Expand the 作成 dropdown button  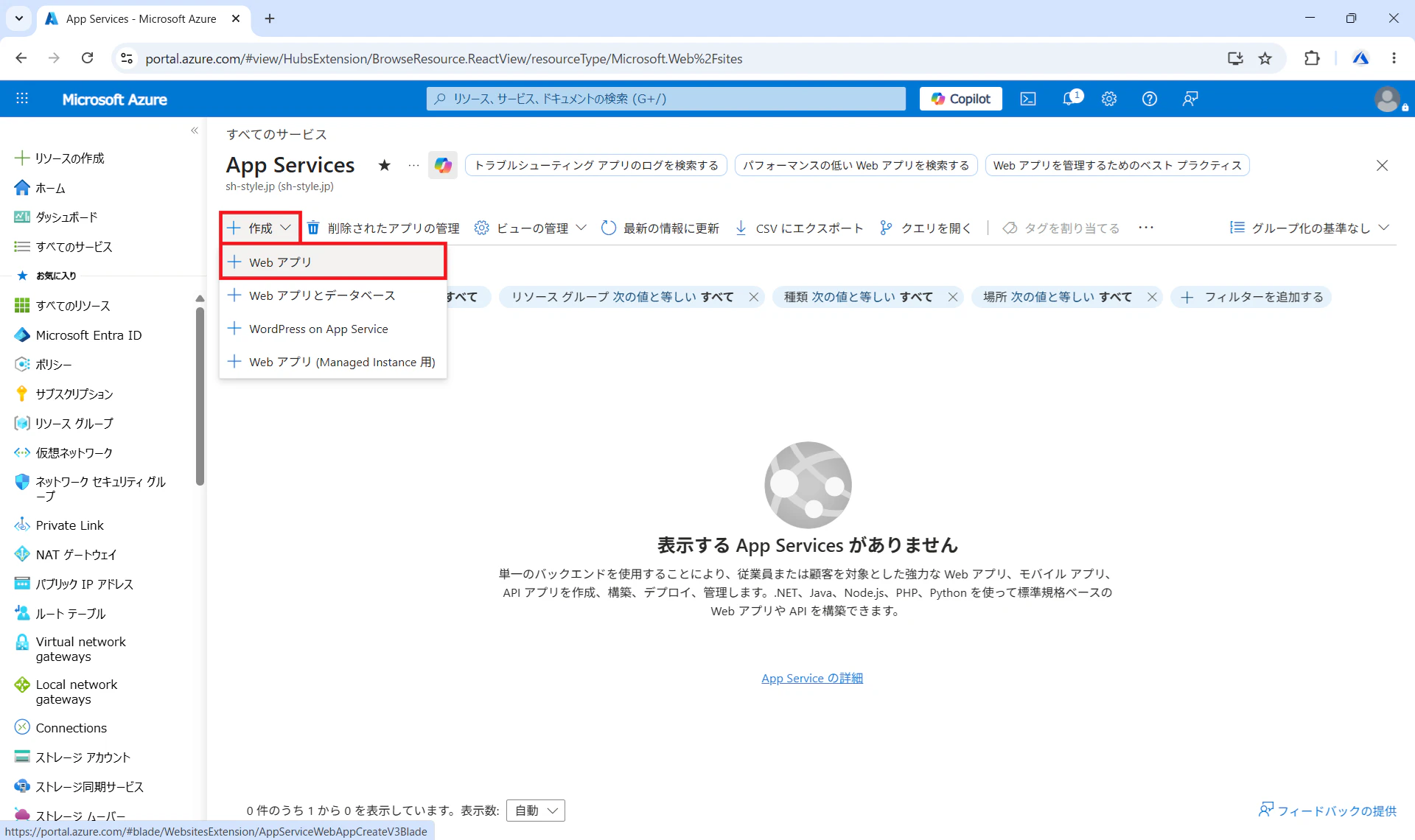(x=260, y=228)
